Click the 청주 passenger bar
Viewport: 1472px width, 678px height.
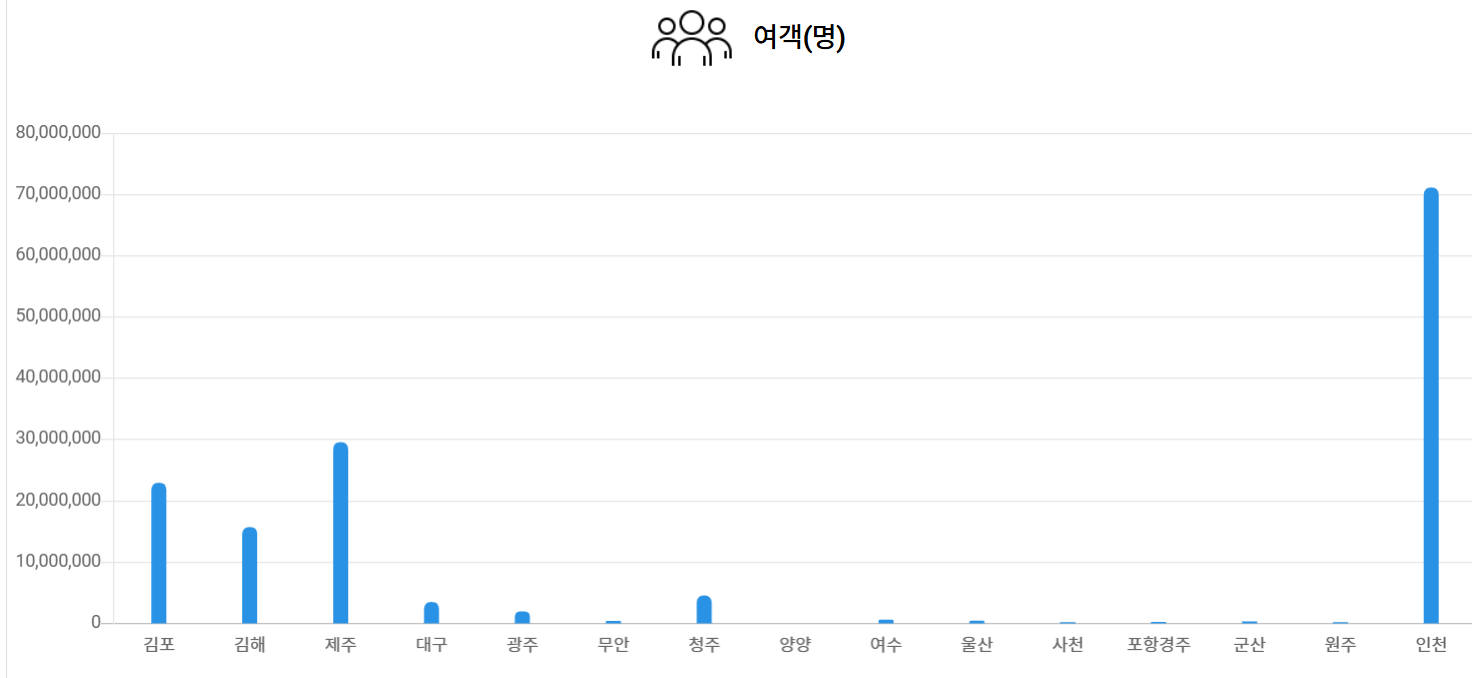[x=704, y=609]
